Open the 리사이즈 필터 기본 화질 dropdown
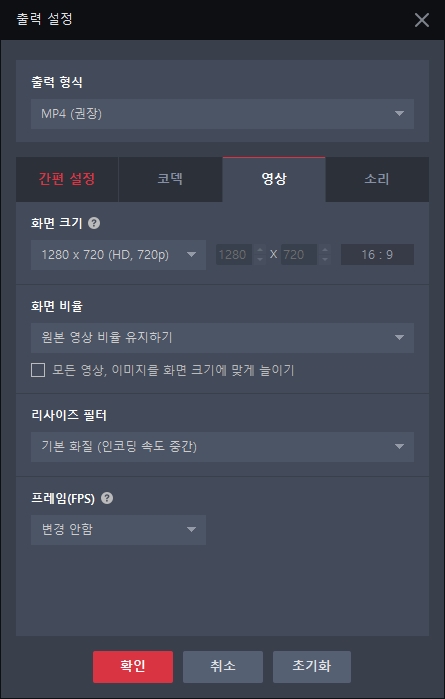 pyautogui.click(x=222, y=447)
